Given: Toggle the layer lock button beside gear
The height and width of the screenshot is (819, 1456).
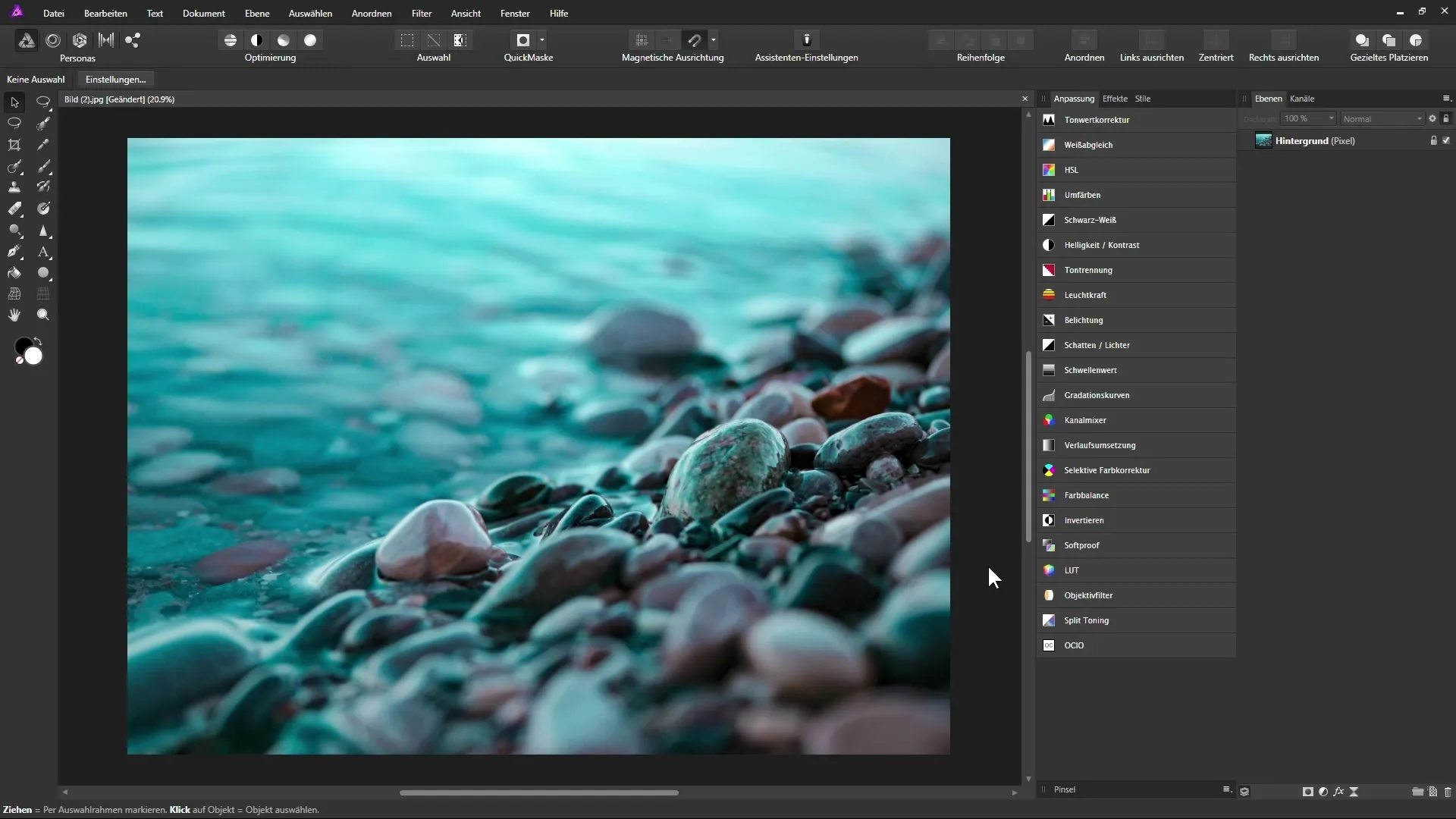Looking at the screenshot, I should [x=1446, y=118].
